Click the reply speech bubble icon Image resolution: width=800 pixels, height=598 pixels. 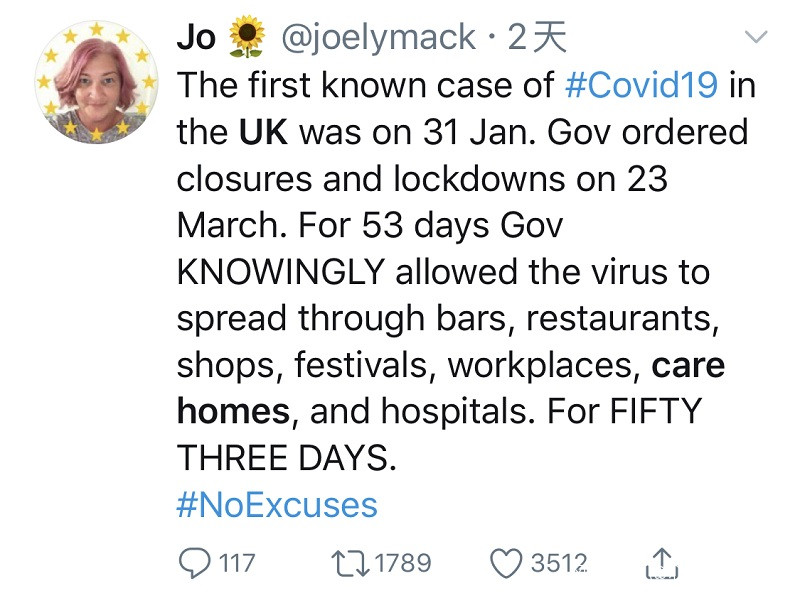pyautogui.click(x=193, y=562)
